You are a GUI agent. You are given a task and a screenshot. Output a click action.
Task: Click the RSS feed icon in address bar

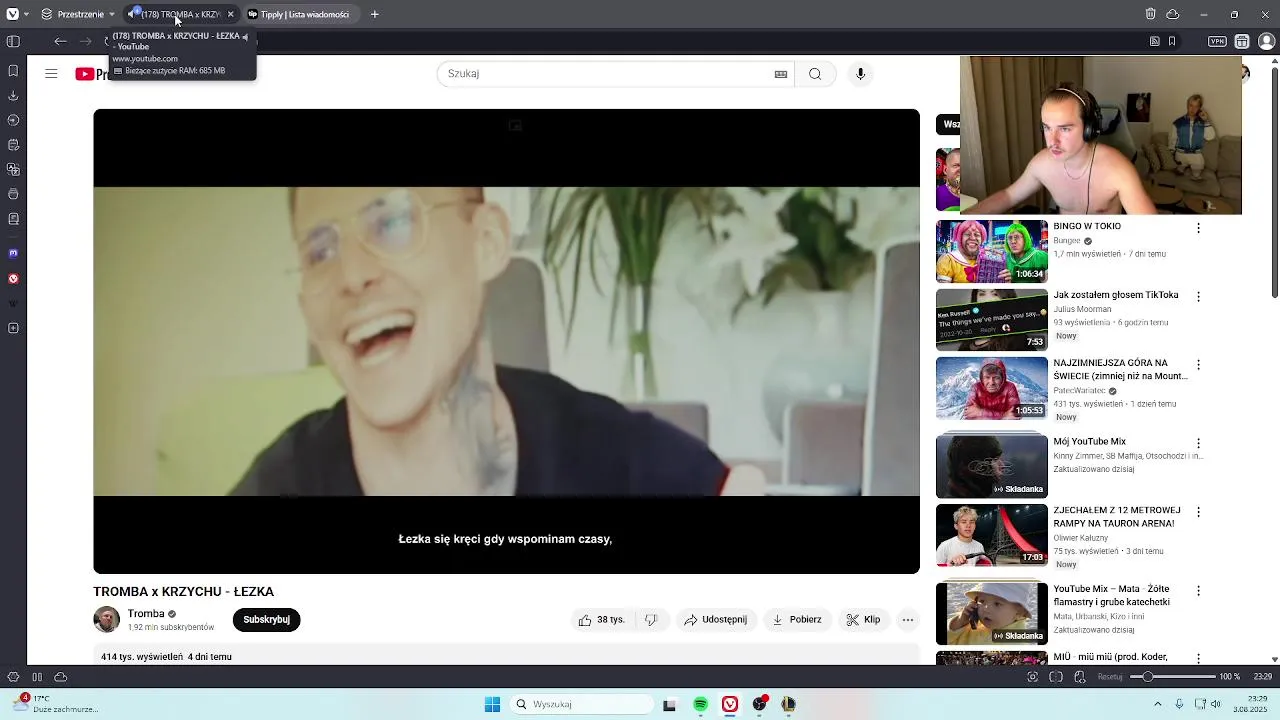point(1155,41)
